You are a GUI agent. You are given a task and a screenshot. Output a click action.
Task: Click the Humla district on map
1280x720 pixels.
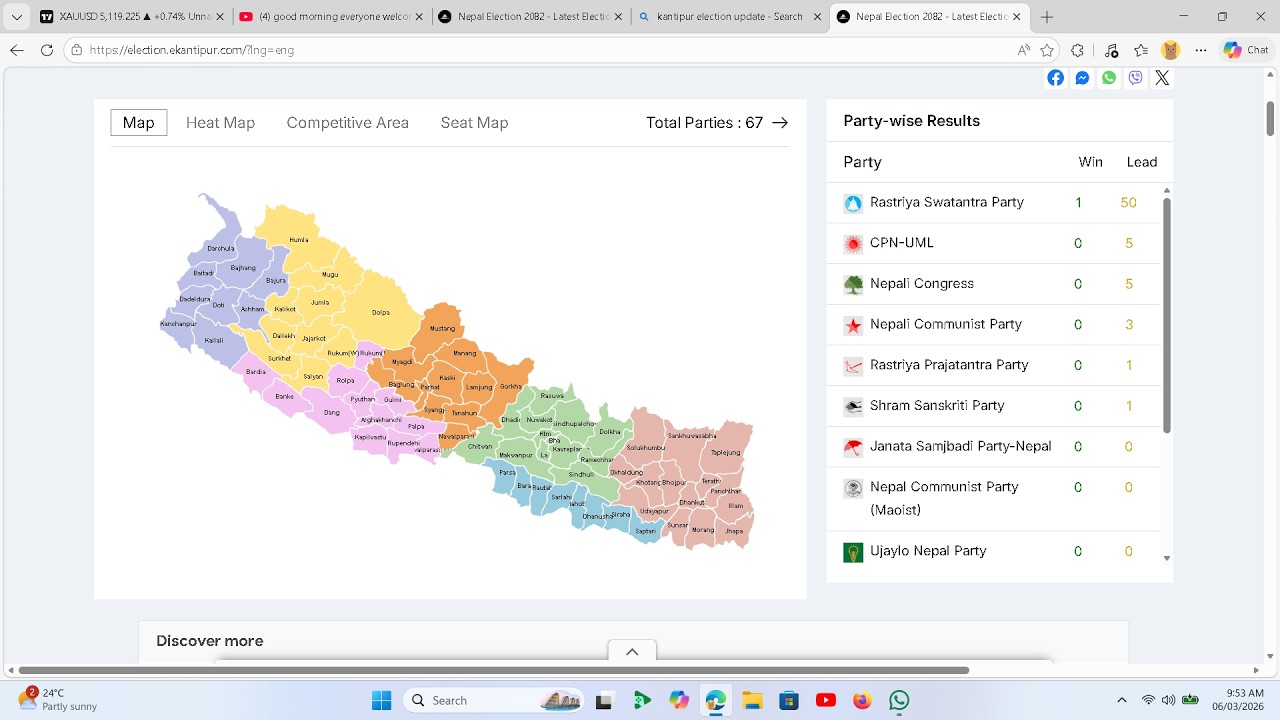[x=298, y=240]
